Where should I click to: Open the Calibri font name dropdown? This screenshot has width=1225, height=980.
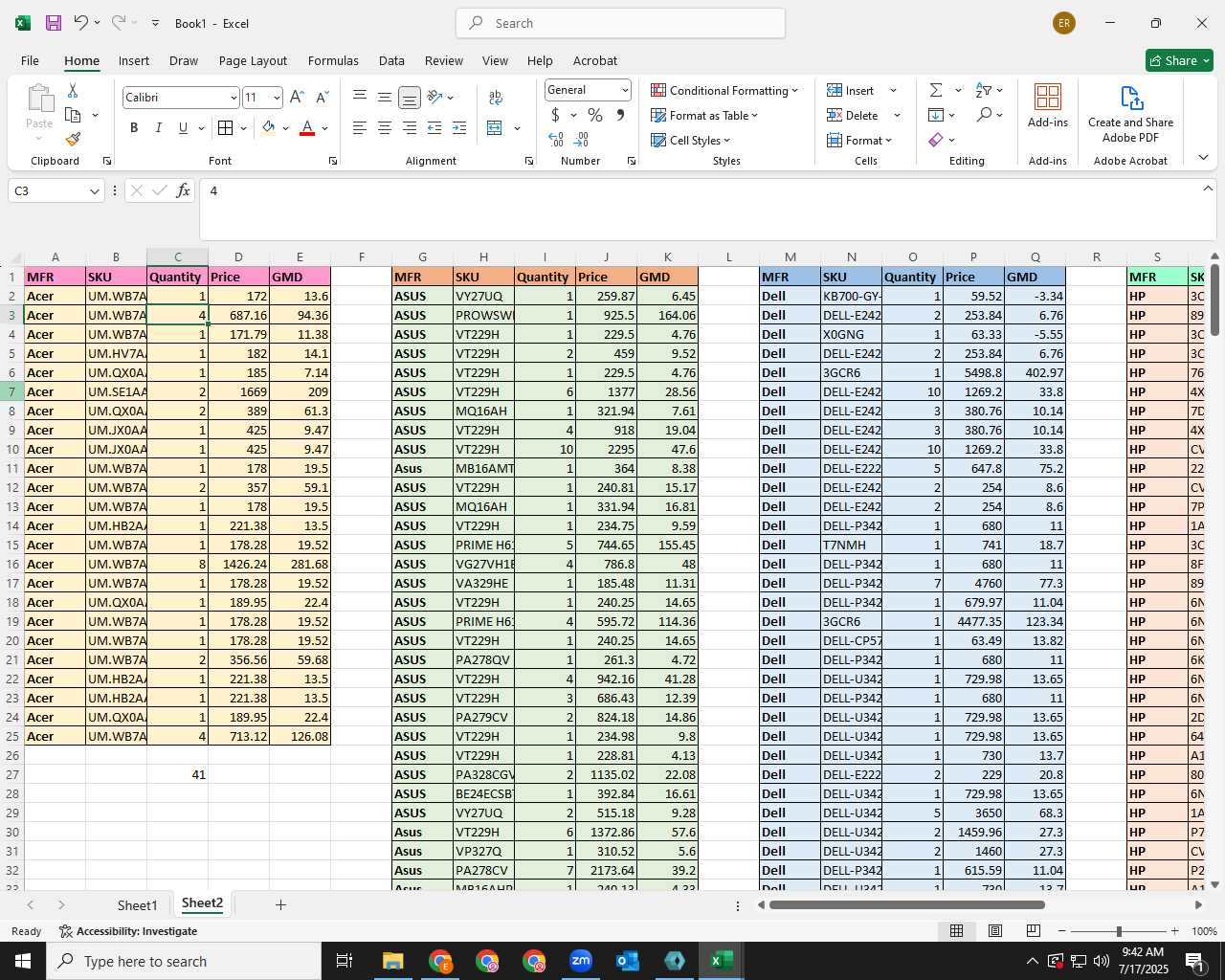[233, 98]
